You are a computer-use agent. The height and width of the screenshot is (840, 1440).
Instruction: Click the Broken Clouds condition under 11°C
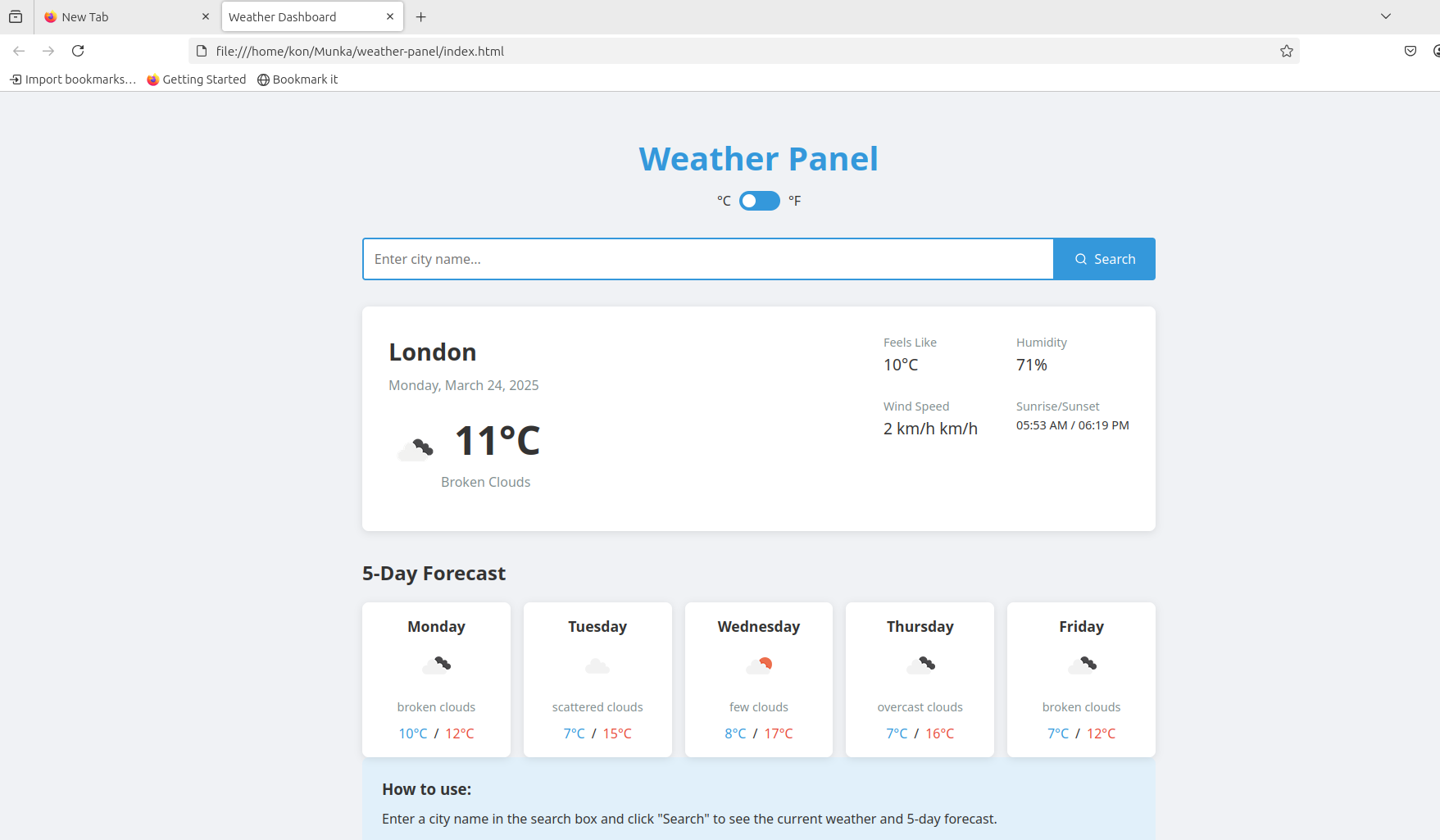486,482
